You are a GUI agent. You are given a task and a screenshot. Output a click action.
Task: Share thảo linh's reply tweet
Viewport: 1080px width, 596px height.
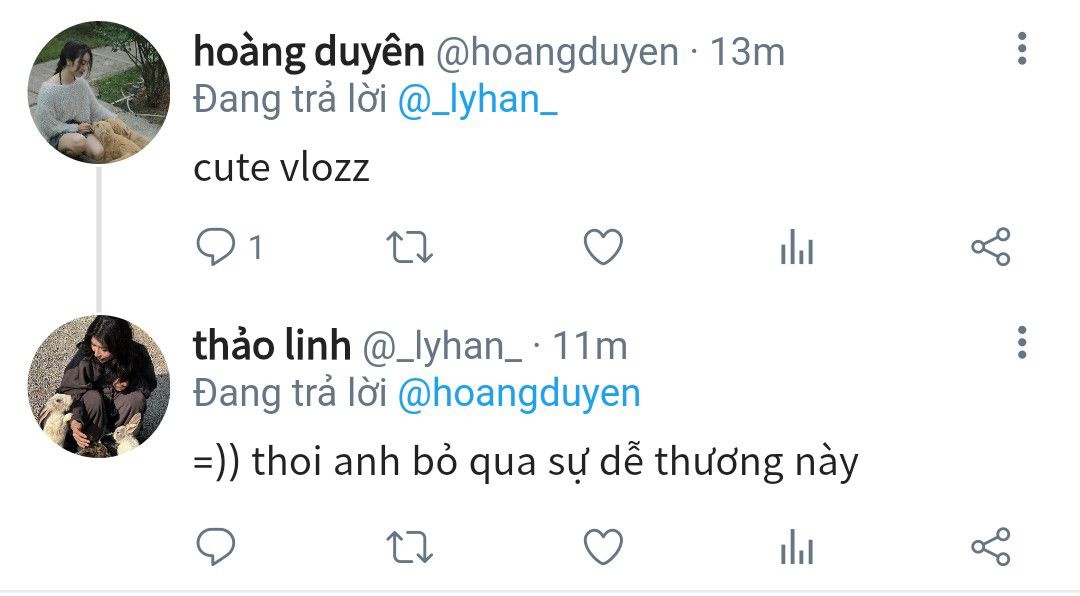point(990,547)
